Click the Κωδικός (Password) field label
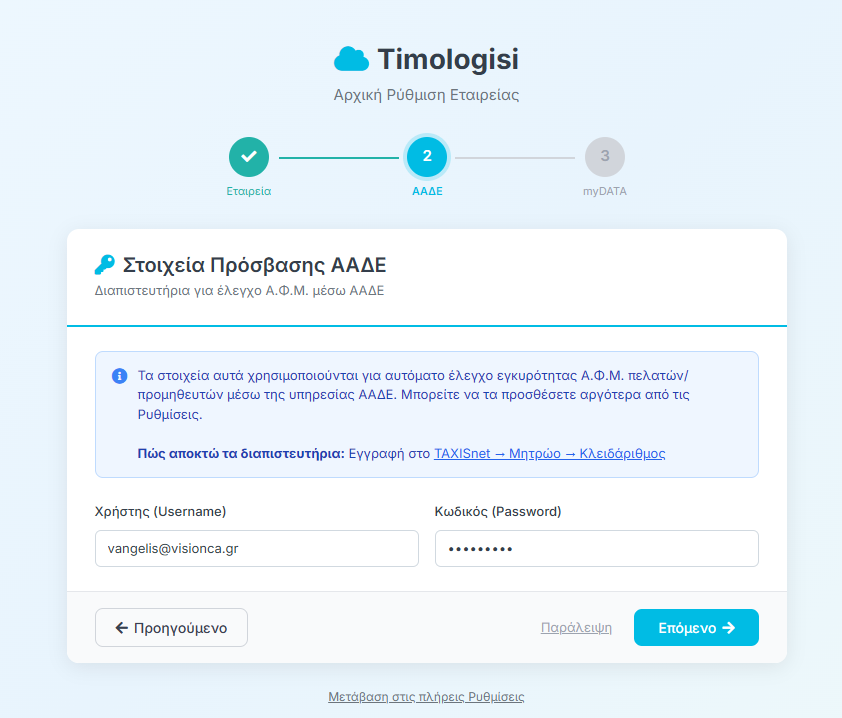This screenshot has width=842, height=718. click(498, 511)
